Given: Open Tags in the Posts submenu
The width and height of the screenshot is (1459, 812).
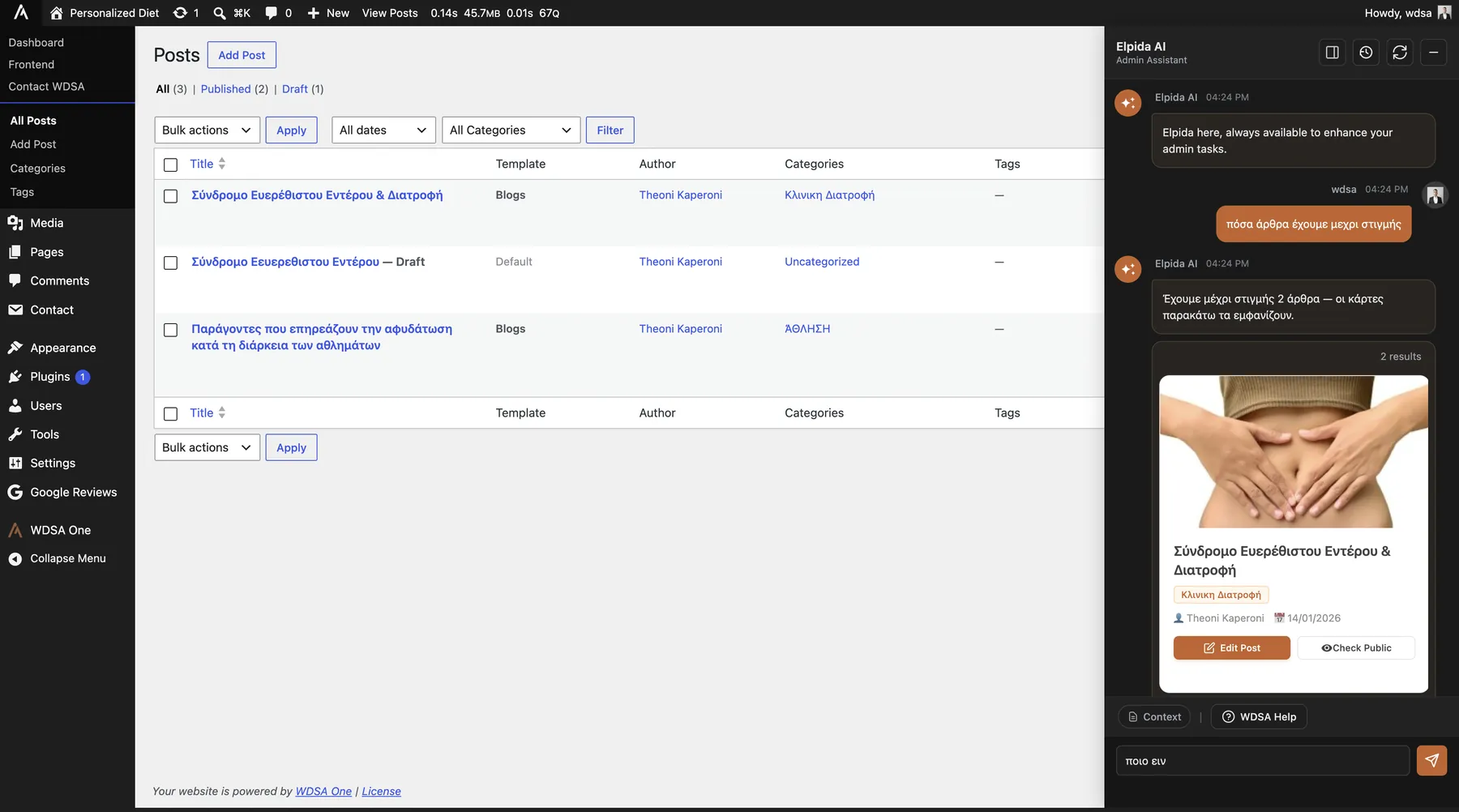Looking at the screenshot, I should coord(22,192).
